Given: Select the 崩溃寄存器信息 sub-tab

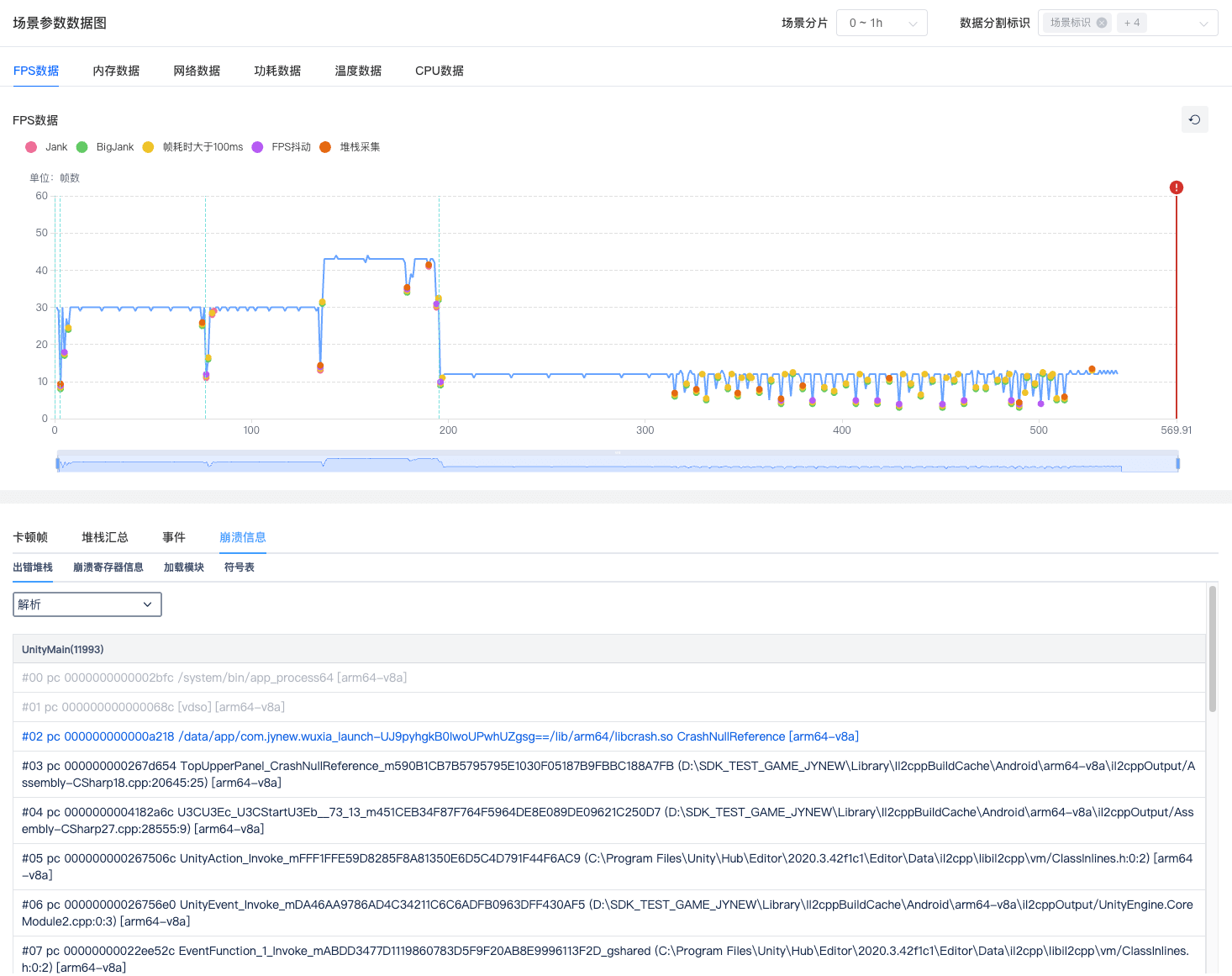Looking at the screenshot, I should pyautogui.click(x=108, y=567).
